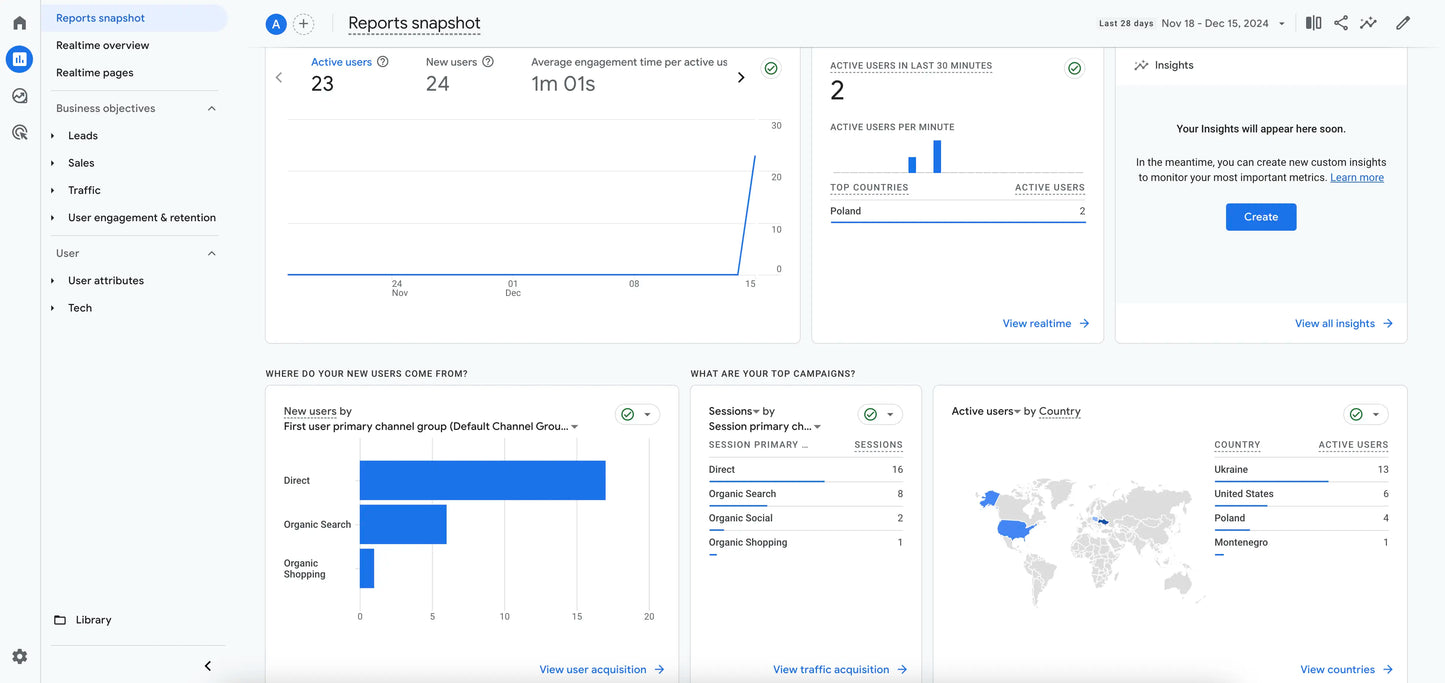Click the pencil Customize report icon

[x=1403, y=23]
